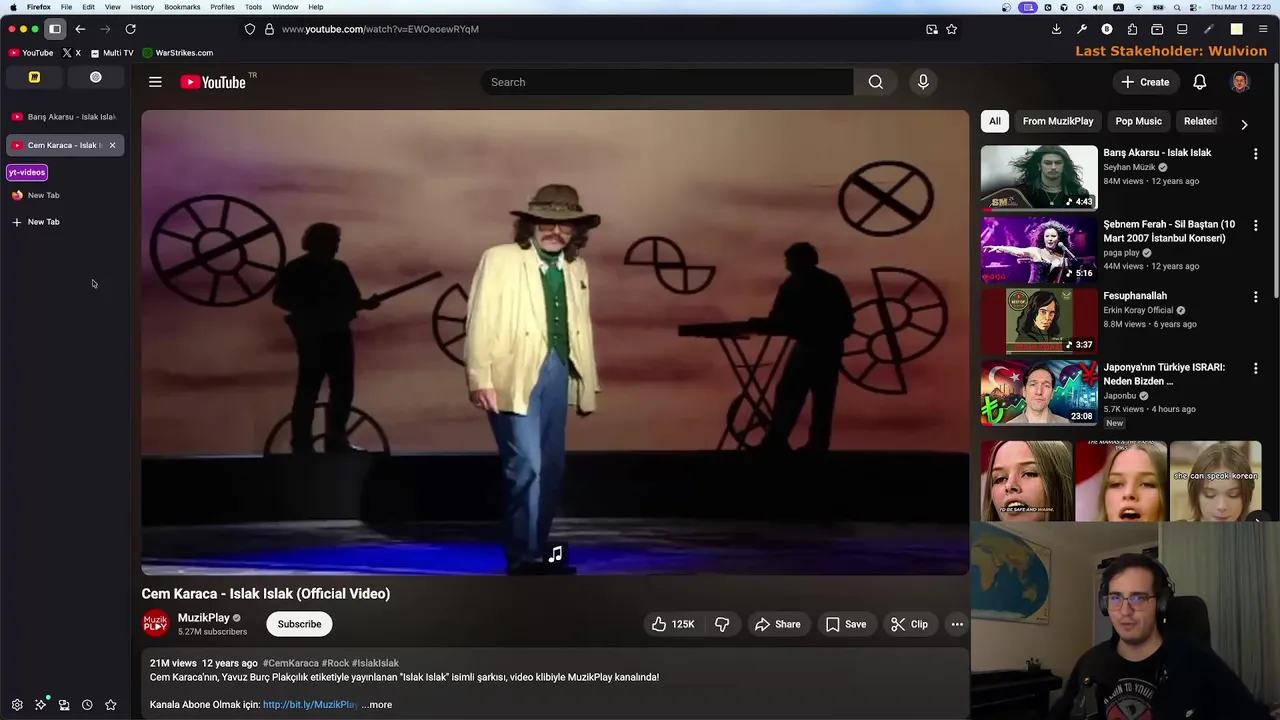
Task: Open the Barış Akarsu - Islak Islak thumbnail
Action: [1039, 178]
